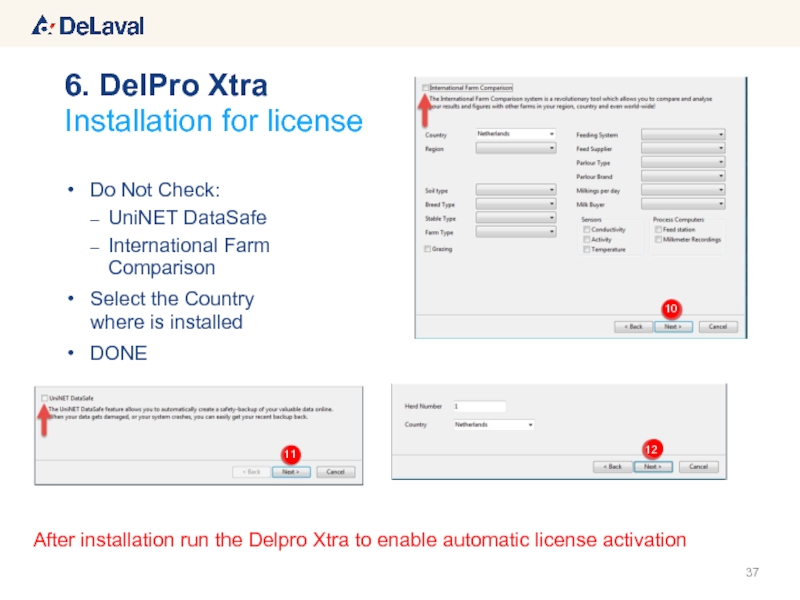The image size is (800, 600).
Task: Open the Feed Supplier dropdown
Action: coord(683,148)
